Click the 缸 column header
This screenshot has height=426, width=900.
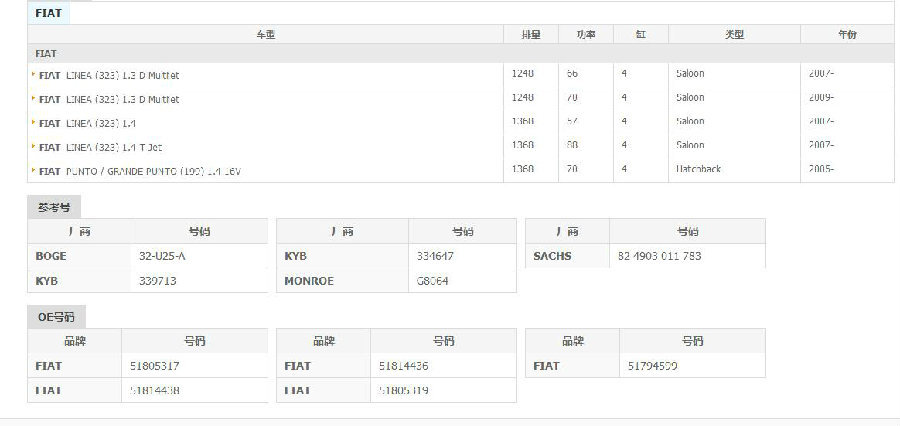(641, 34)
